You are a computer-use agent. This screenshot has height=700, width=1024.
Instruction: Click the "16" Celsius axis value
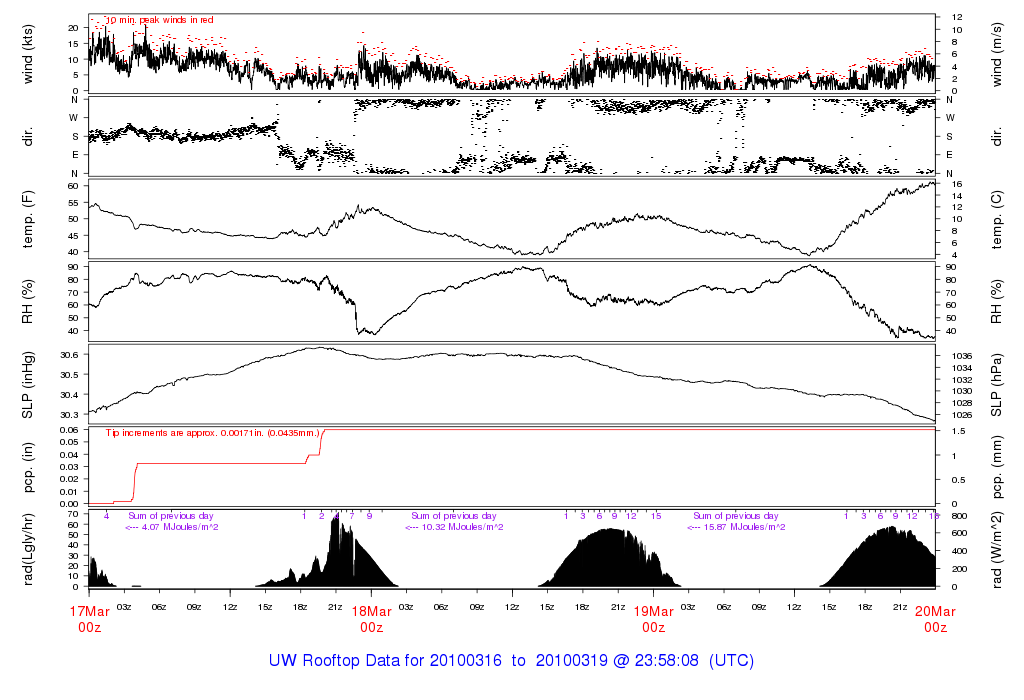click(957, 184)
